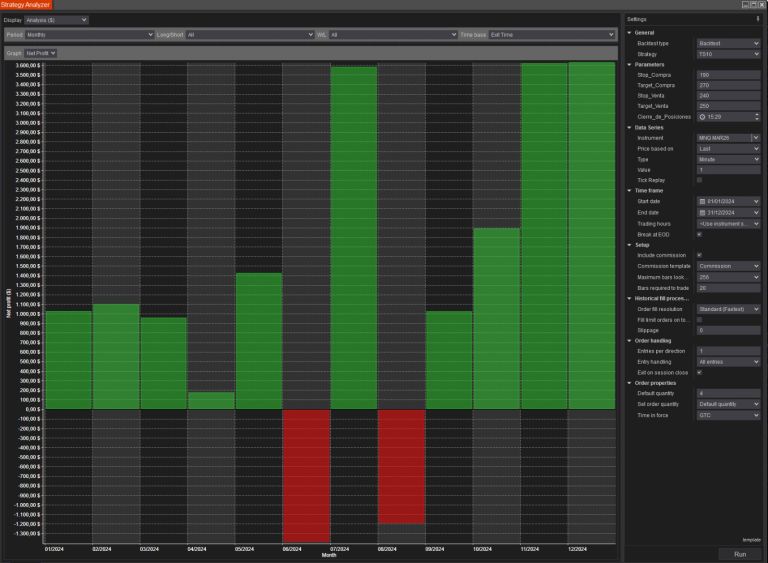Click the Stop_Compra value field
The width and height of the screenshot is (768, 563).
728,75
